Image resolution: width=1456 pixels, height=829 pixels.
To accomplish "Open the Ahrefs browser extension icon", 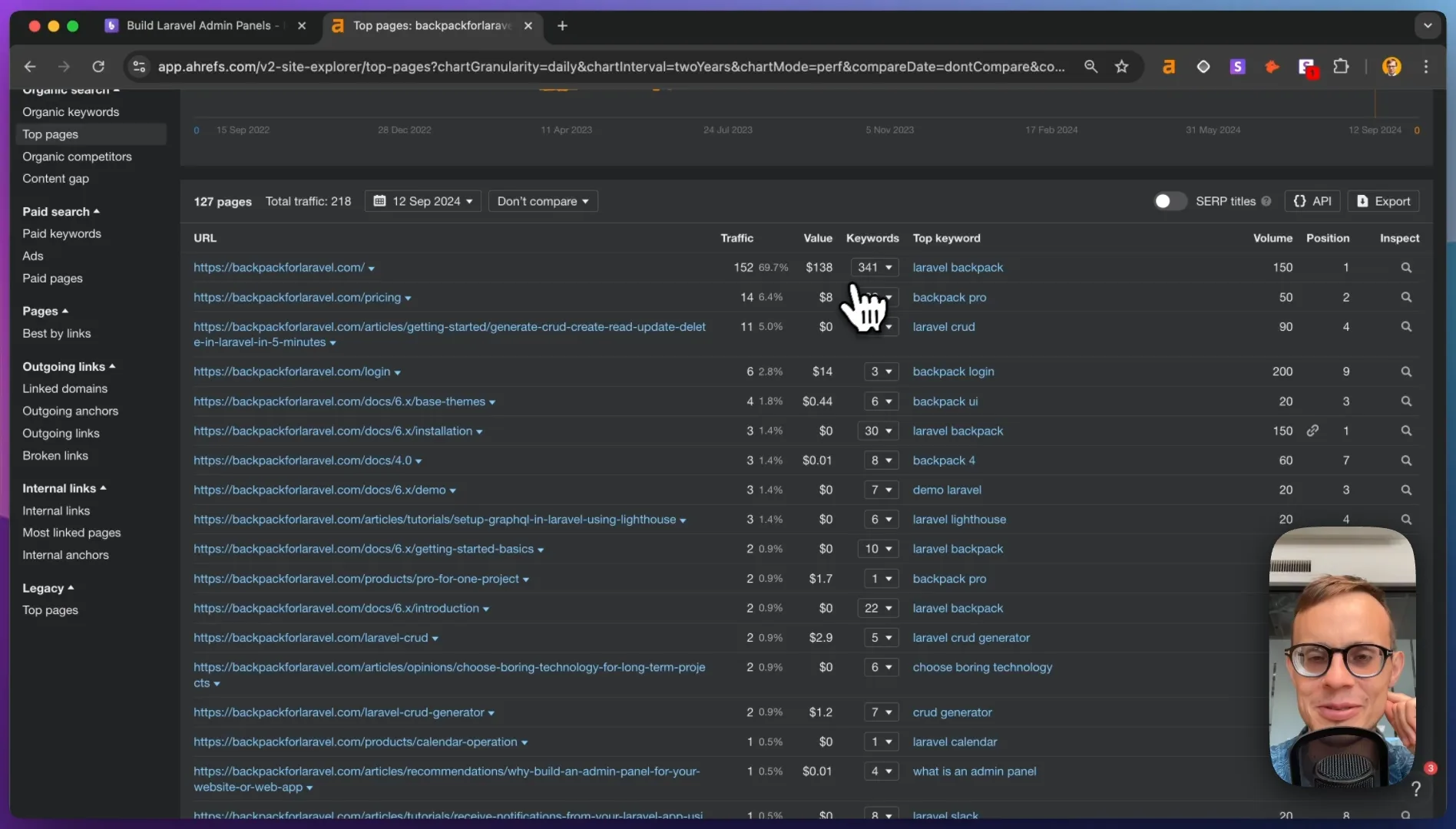I will tap(1169, 67).
